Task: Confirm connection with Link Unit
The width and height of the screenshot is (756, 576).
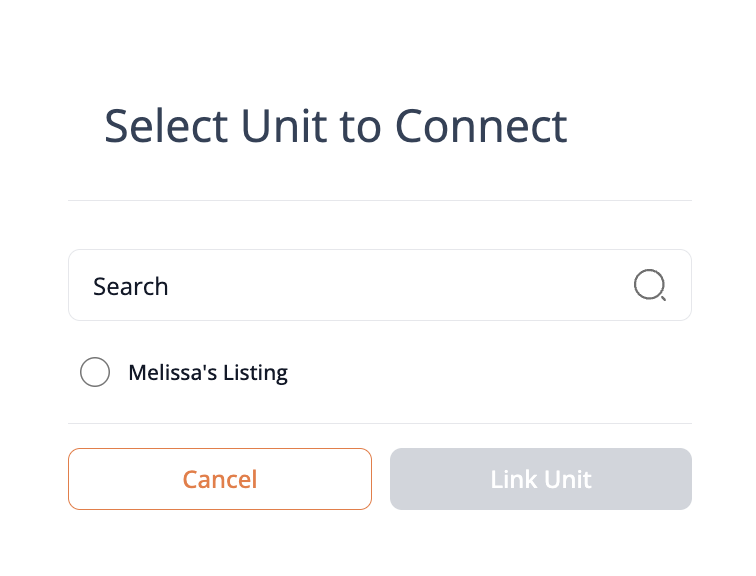Action: 541,479
